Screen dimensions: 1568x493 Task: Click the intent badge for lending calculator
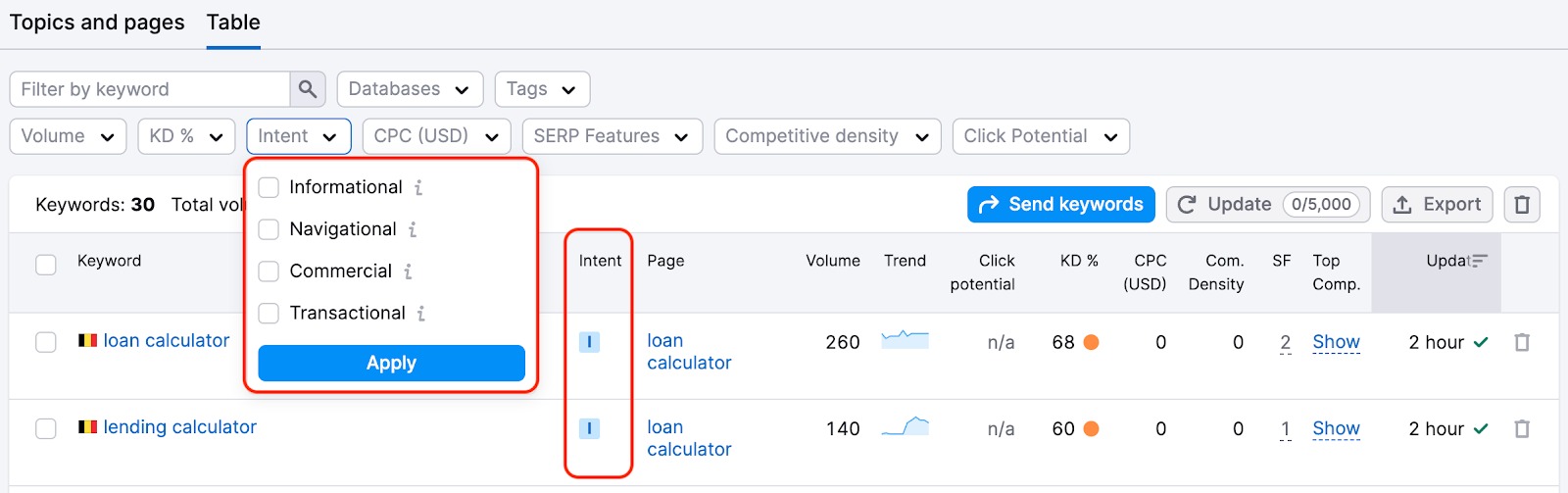point(589,428)
